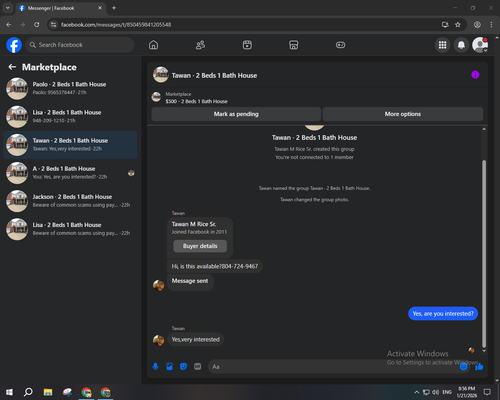This screenshot has width=500, height=400.
Task: Click Tawan's avatar beside 'Yes,very interested'
Action: pos(159,340)
